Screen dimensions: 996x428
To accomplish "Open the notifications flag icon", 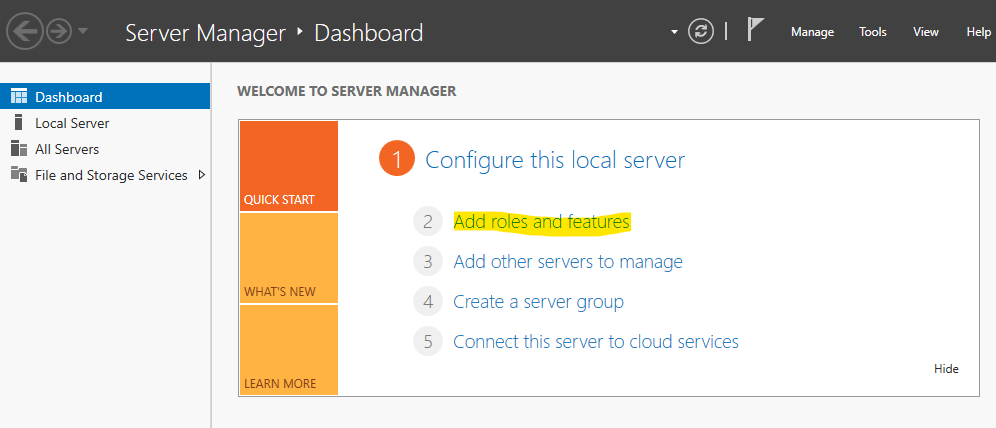I will pos(756,31).
